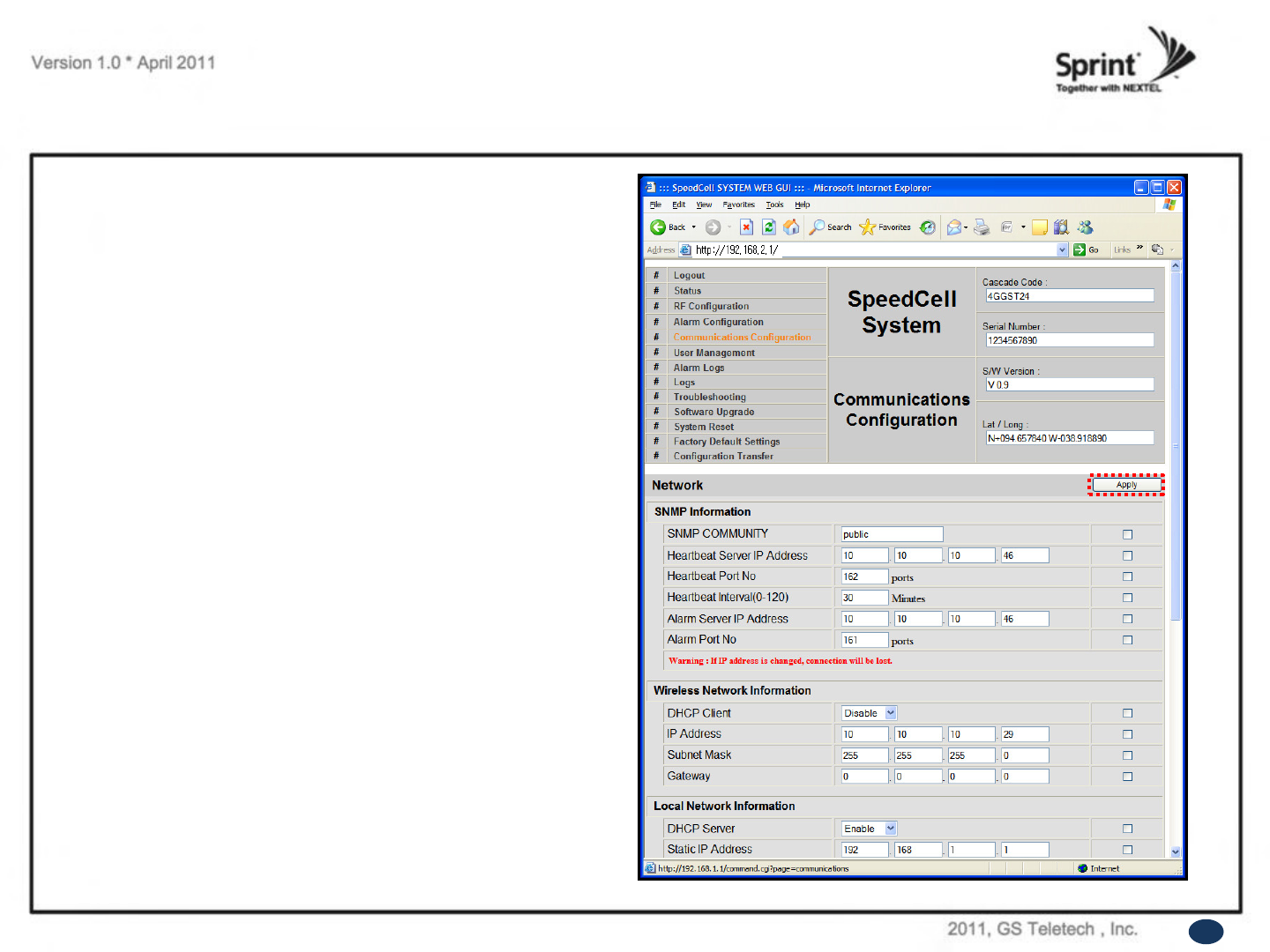
Task: Open the History toolbar icon
Action: (928, 227)
